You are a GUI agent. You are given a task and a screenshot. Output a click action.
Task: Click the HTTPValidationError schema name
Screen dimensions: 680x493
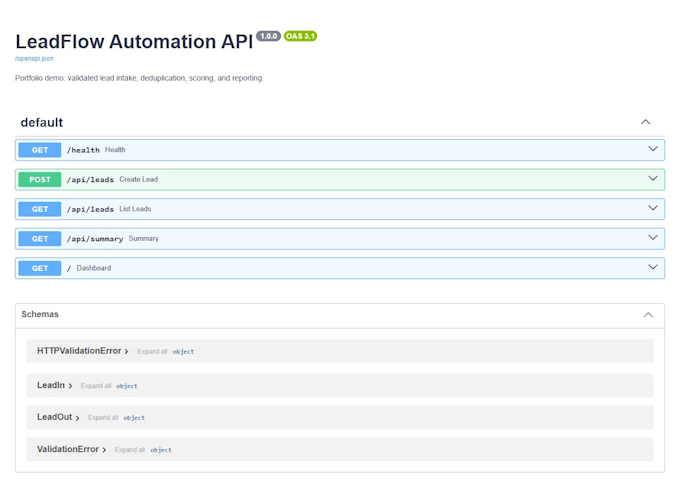point(79,351)
